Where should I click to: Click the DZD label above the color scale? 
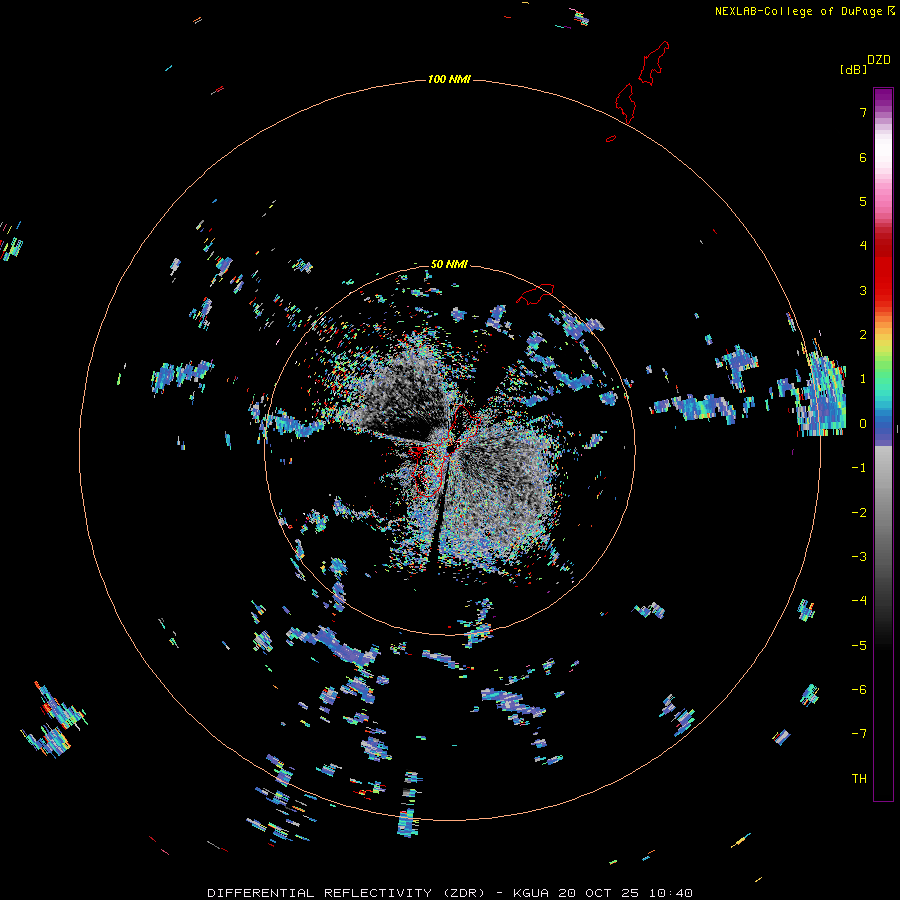coord(879,60)
